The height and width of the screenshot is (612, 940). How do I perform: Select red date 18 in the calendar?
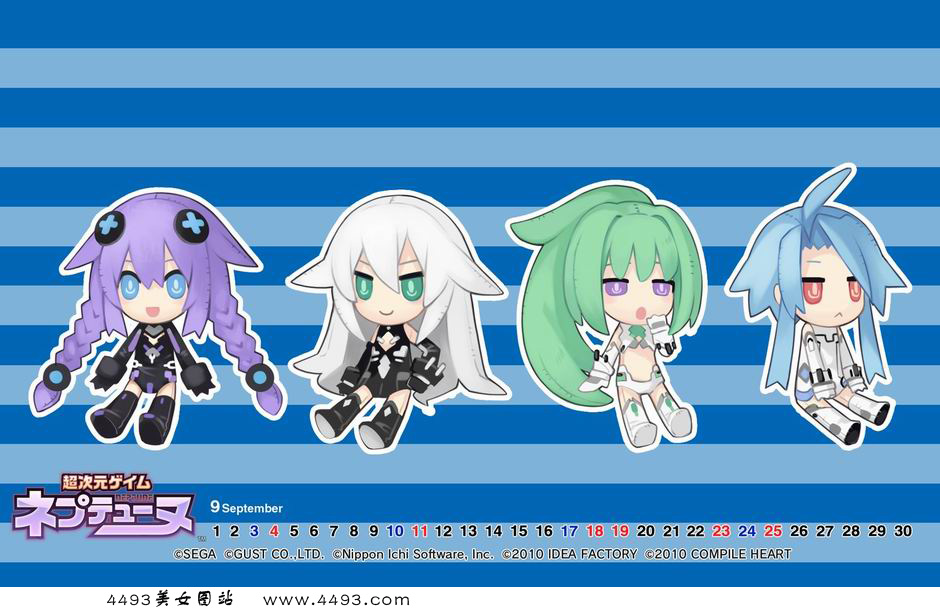(595, 531)
